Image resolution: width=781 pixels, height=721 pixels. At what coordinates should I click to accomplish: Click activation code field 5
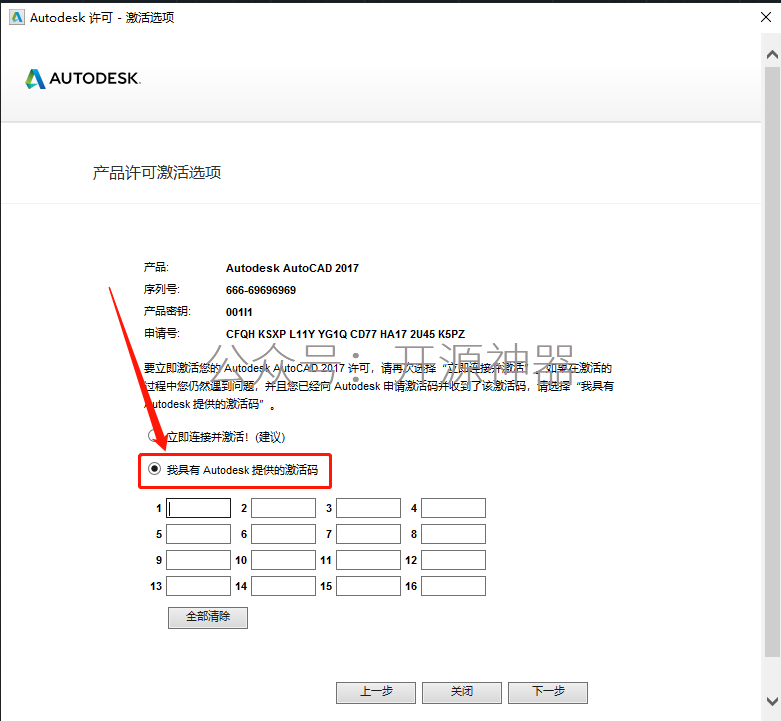(198, 534)
